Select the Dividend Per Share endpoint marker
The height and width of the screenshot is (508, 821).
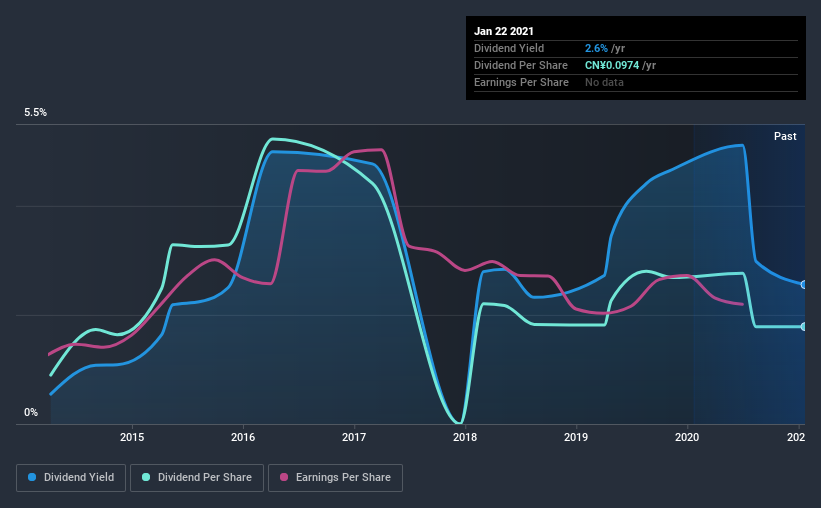(x=803, y=327)
